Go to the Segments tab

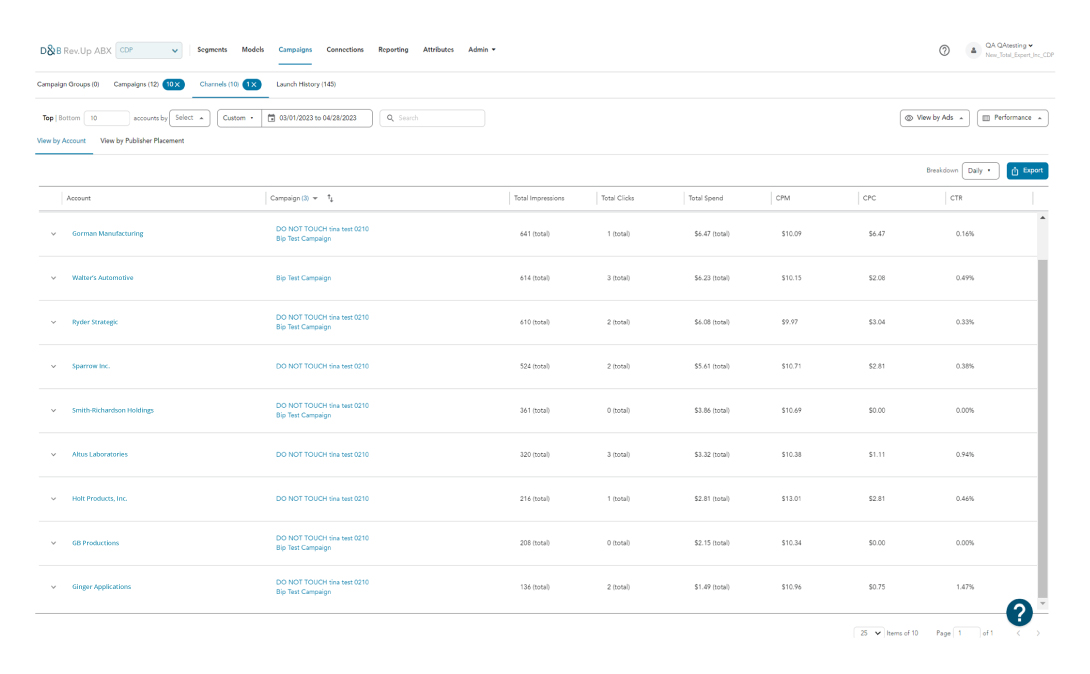[x=212, y=50]
